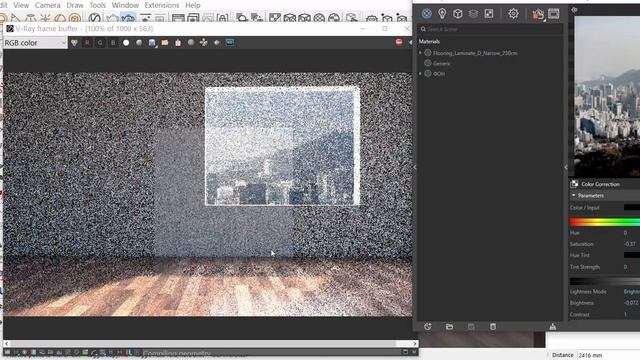Open the Geometry tab with the cube icon
Viewport: 640px width, 360px height.
pyautogui.click(x=458, y=13)
